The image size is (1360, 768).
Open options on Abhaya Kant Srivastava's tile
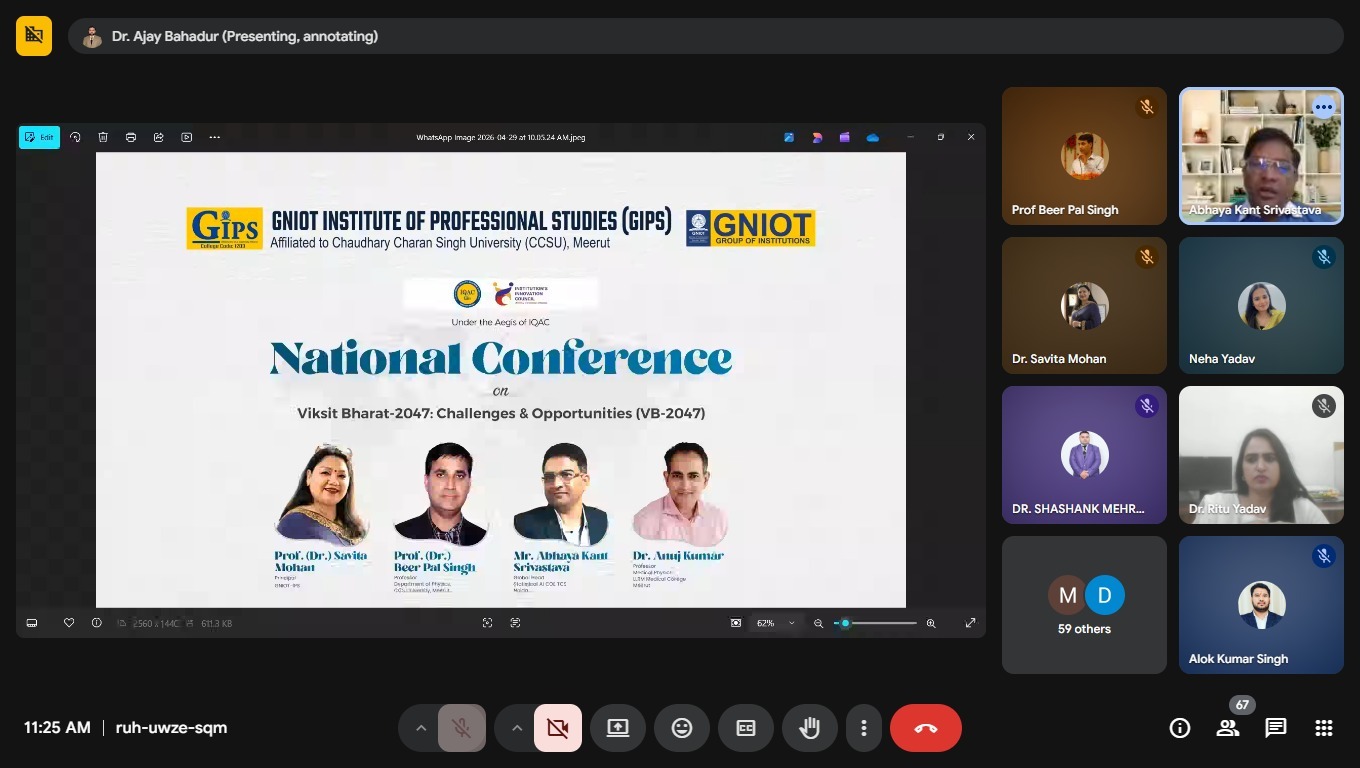pos(1324,107)
